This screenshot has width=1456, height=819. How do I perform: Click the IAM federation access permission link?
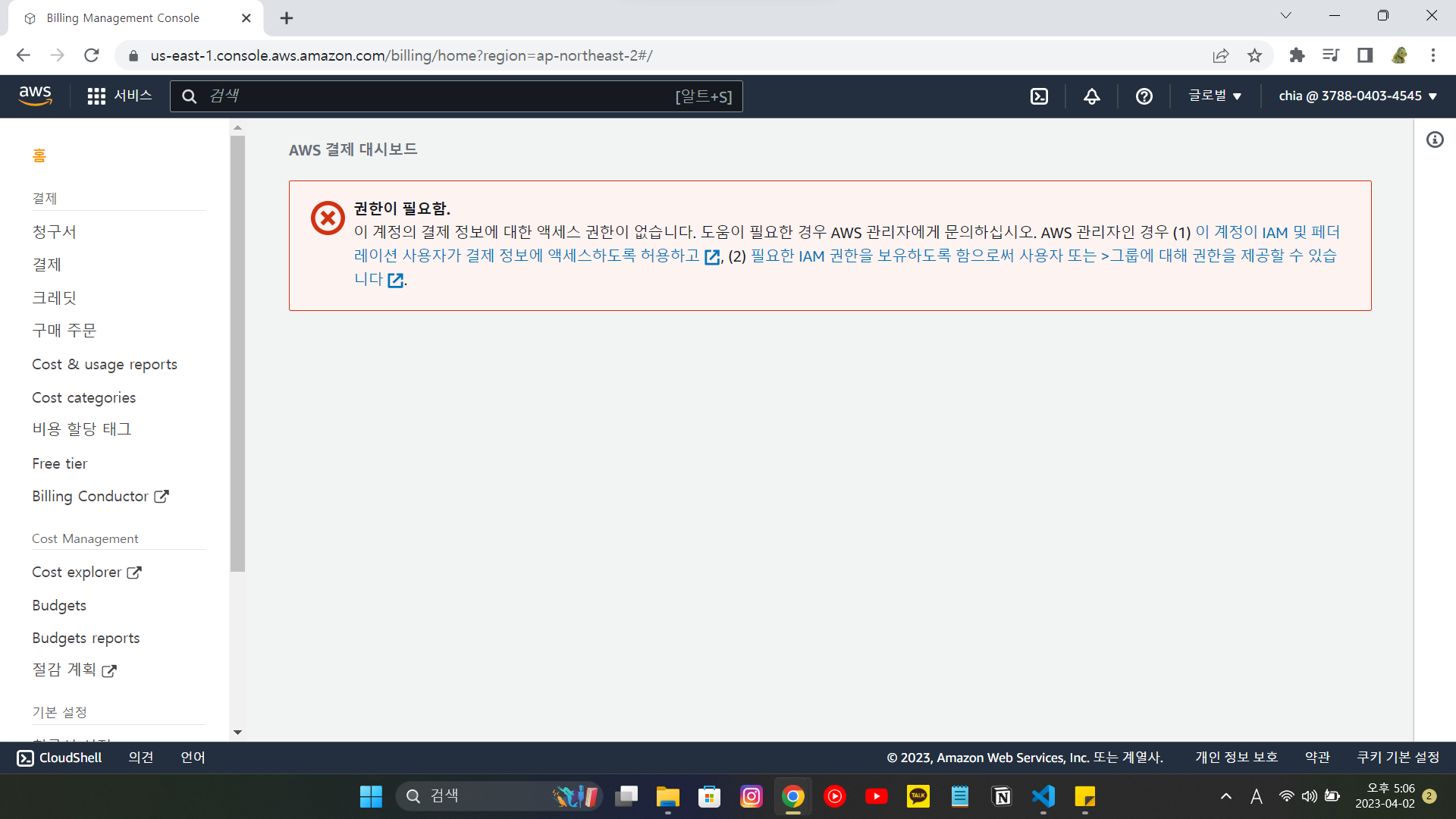pyautogui.click(x=526, y=256)
